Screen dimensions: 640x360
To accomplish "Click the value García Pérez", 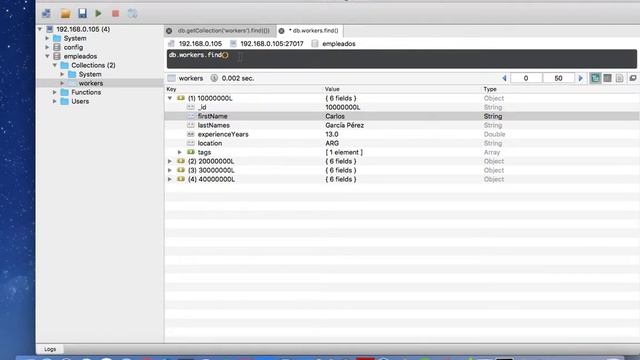I will click(x=344, y=125).
